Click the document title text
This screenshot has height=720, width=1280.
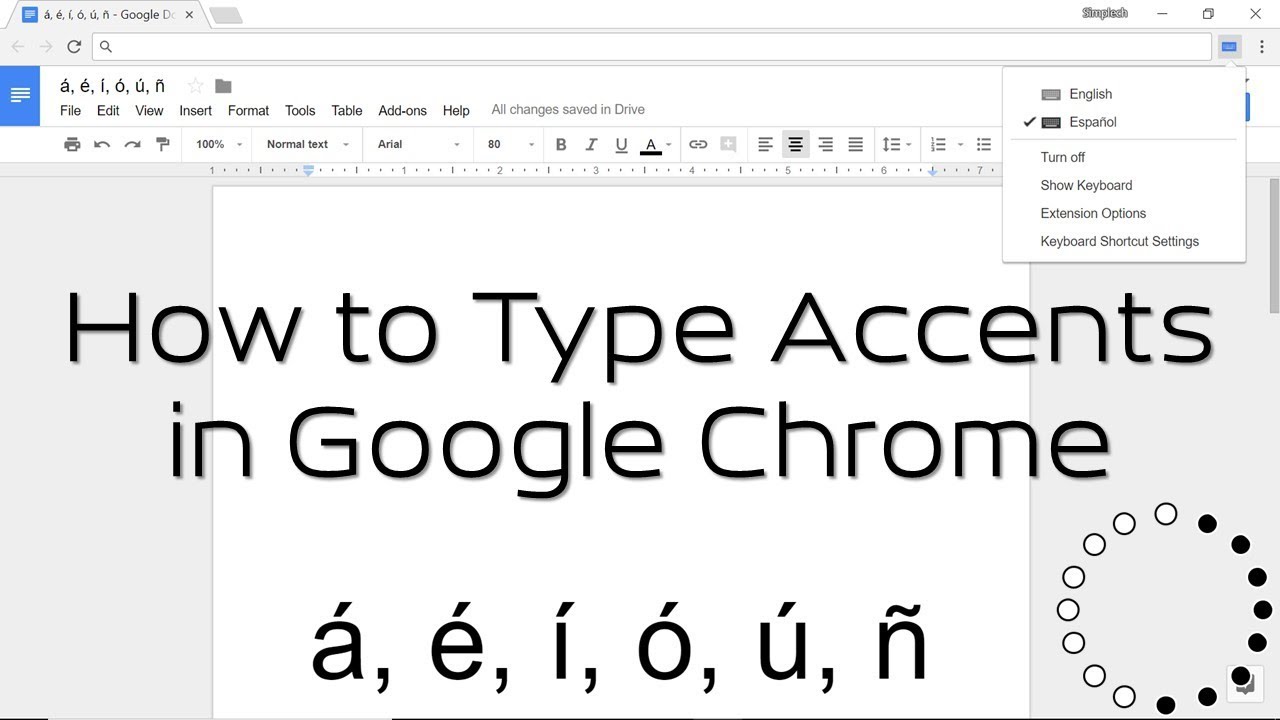point(112,86)
